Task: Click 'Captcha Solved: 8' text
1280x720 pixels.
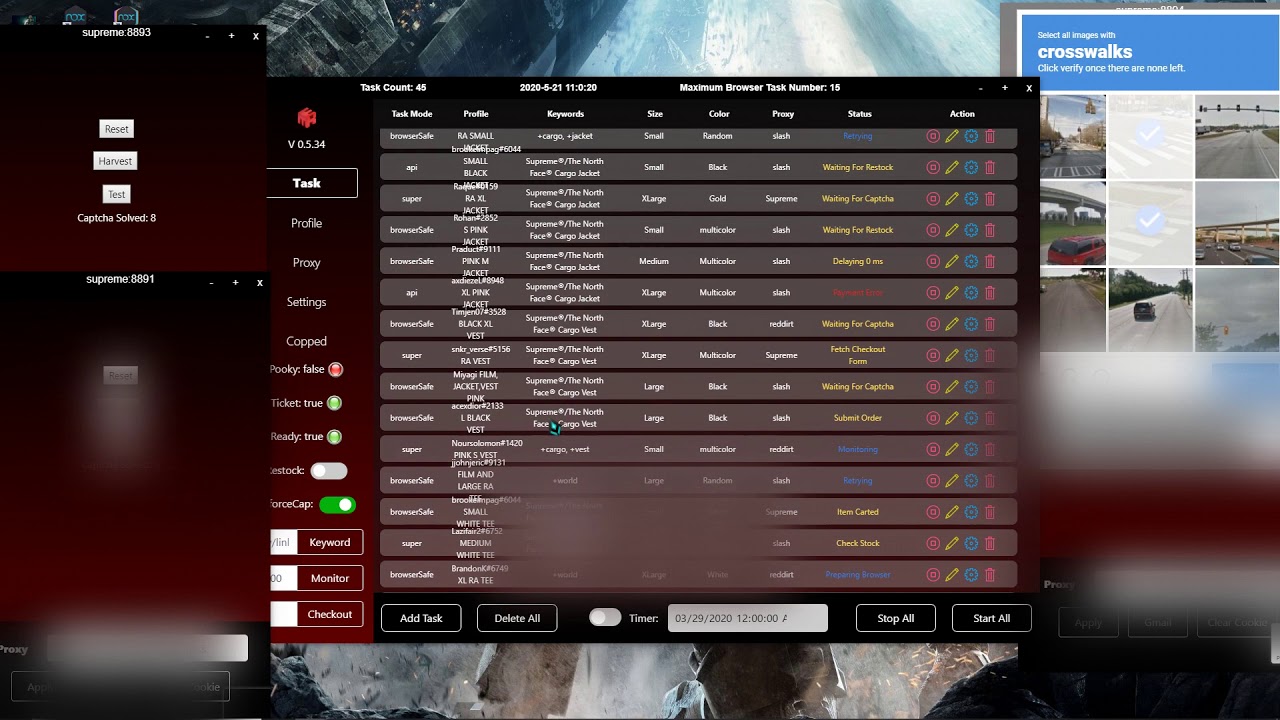Action: click(x=117, y=218)
